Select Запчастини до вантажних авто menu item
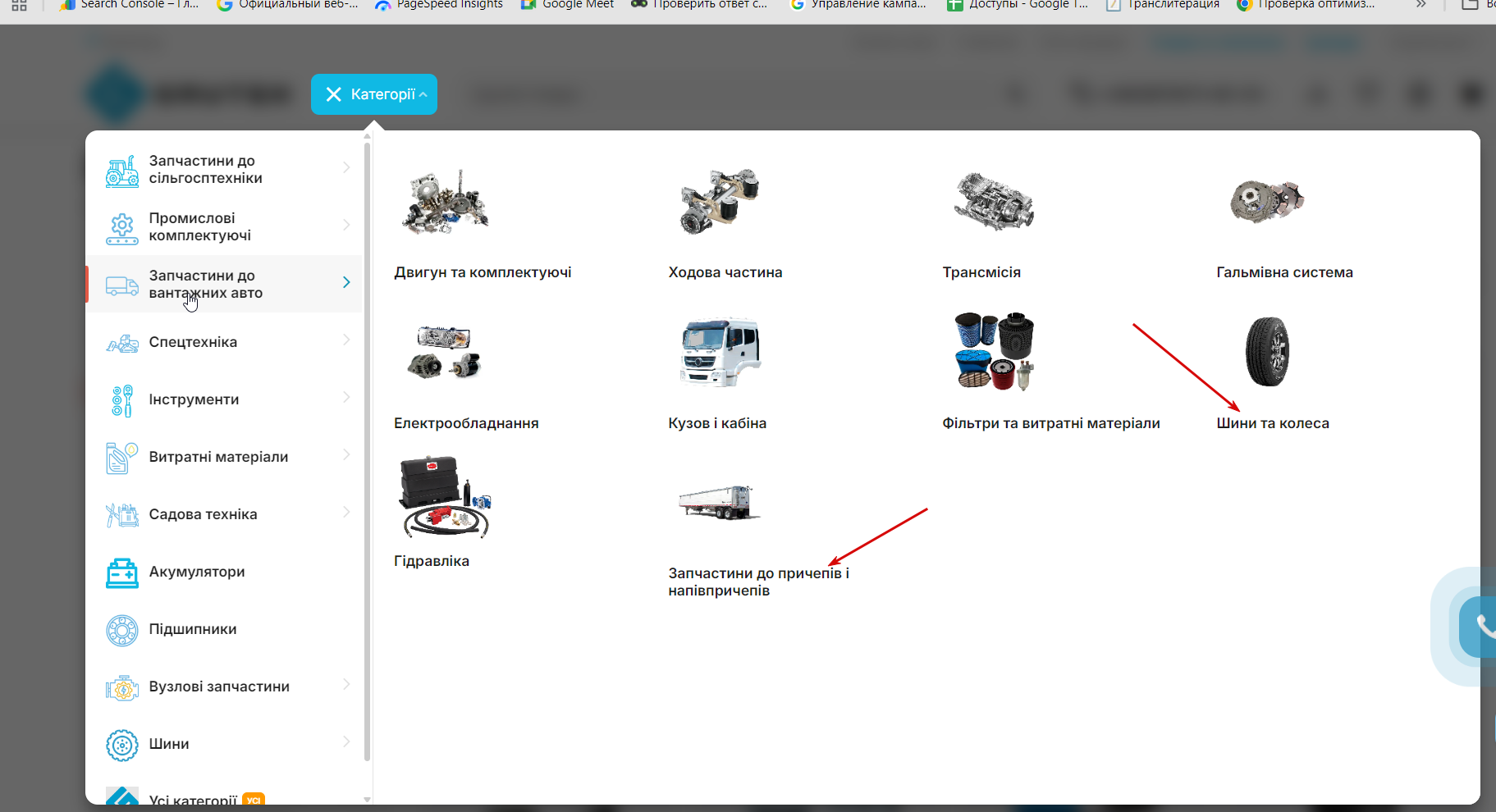 point(224,285)
